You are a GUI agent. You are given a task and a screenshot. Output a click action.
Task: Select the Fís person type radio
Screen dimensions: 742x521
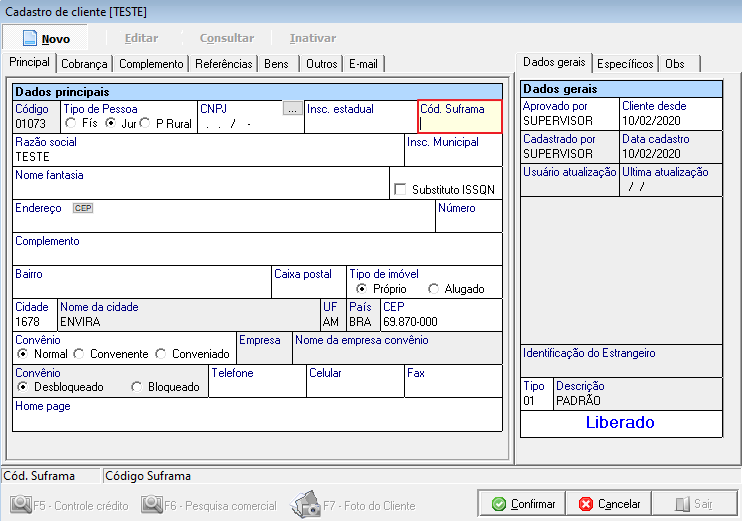[x=71, y=123]
